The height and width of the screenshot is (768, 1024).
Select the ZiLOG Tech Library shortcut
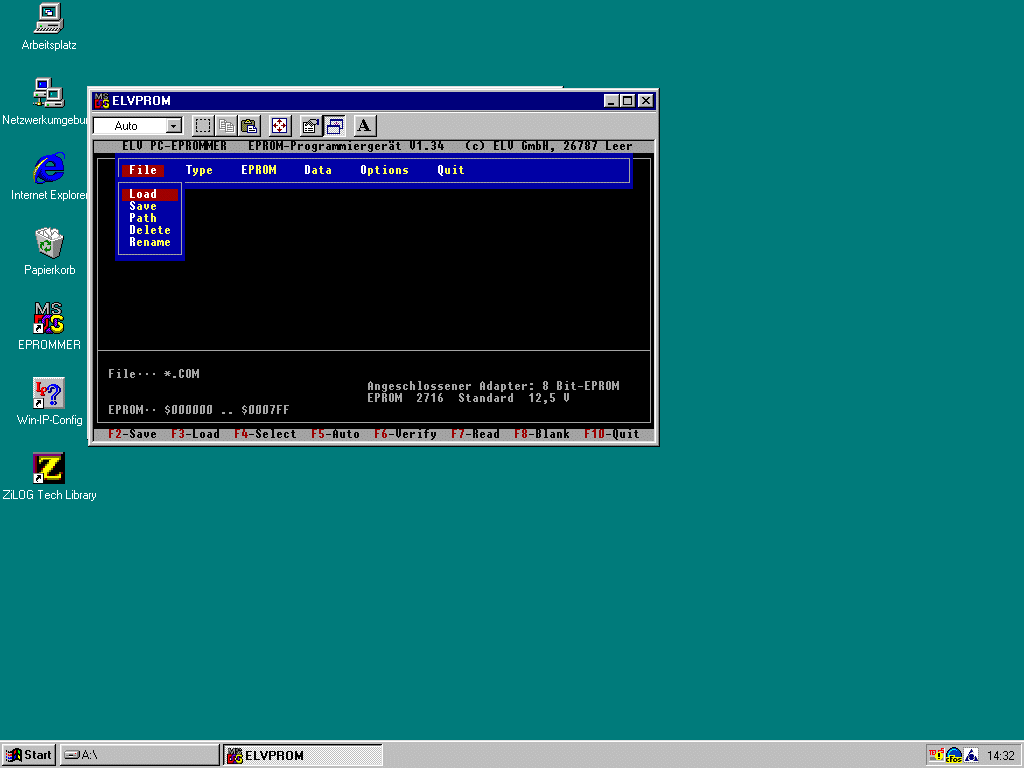point(49,477)
